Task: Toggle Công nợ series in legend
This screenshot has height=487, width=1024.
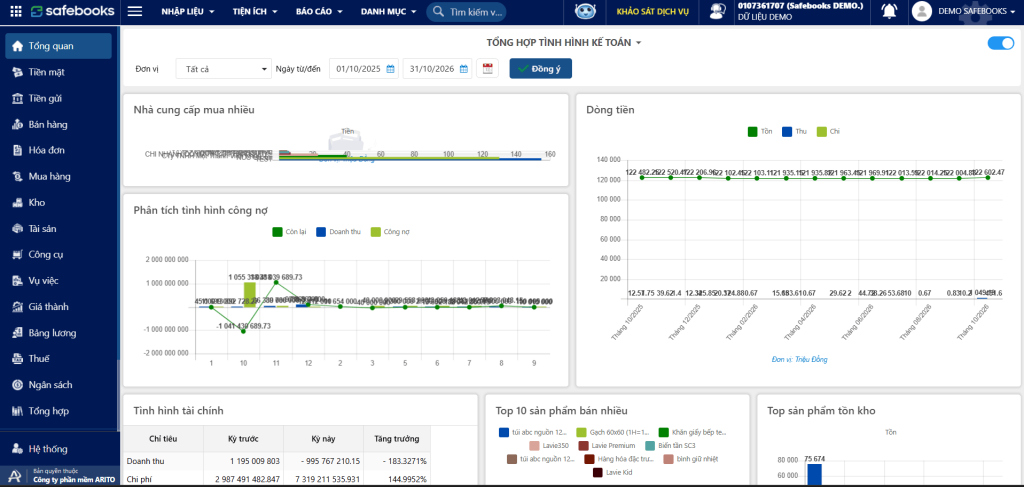Action: click(x=390, y=232)
